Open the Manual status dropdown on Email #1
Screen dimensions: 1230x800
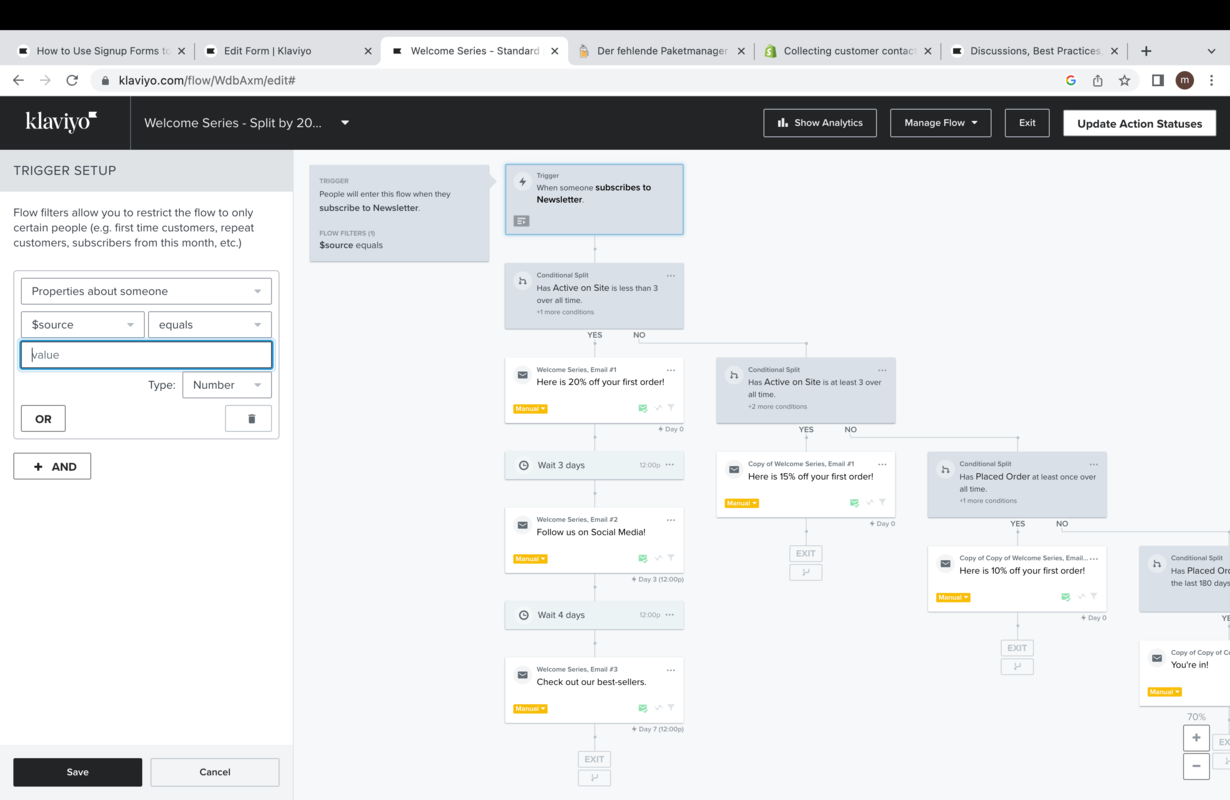pyautogui.click(x=529, y=408)
